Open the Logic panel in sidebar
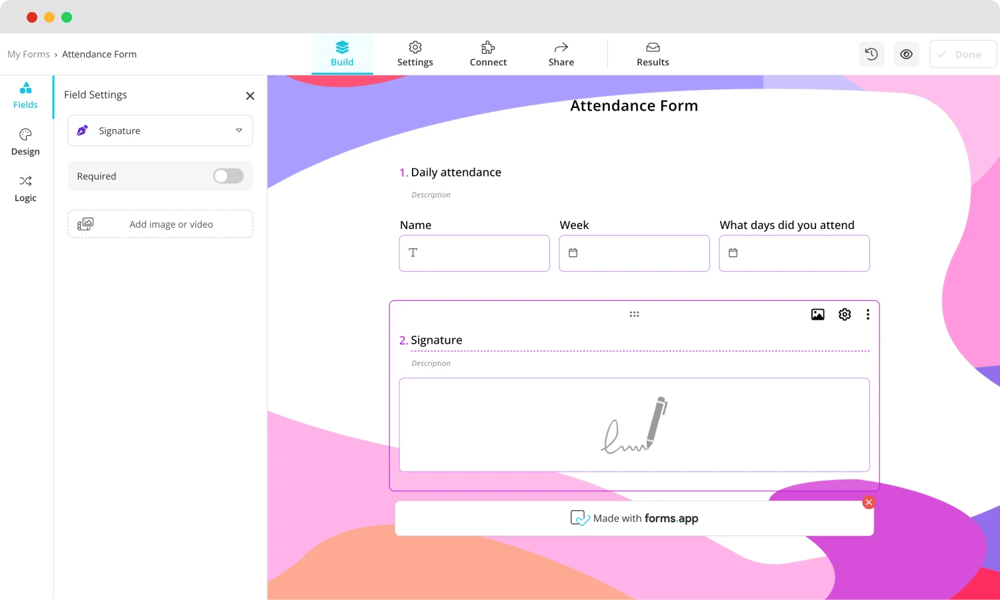Viewport: 1000px width, 600px height. (x=25, y=188)
